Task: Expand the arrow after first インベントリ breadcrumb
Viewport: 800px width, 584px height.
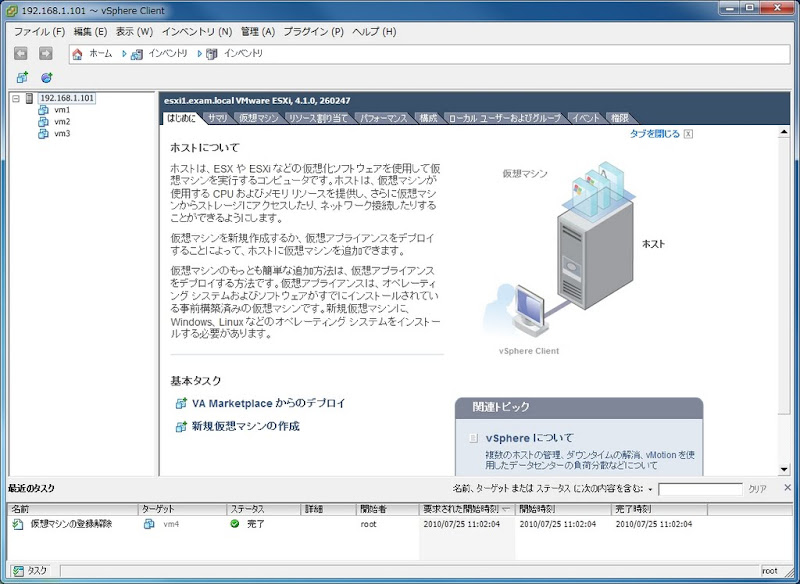Action: coord(199,54)
